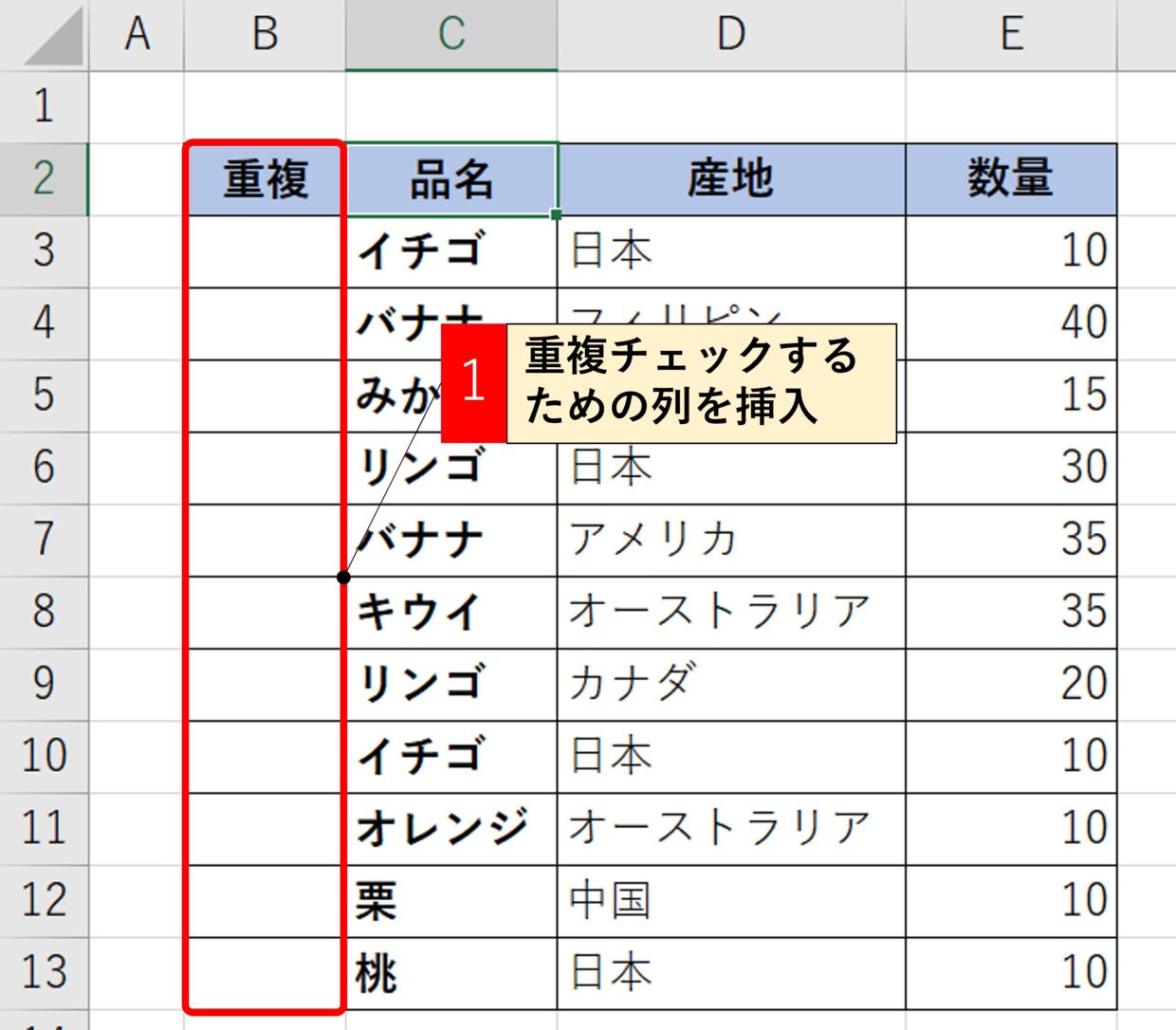Select the quantity 35 in row 8
The width and height of the screenshot is (1176, 1030).
point(1012,612)
